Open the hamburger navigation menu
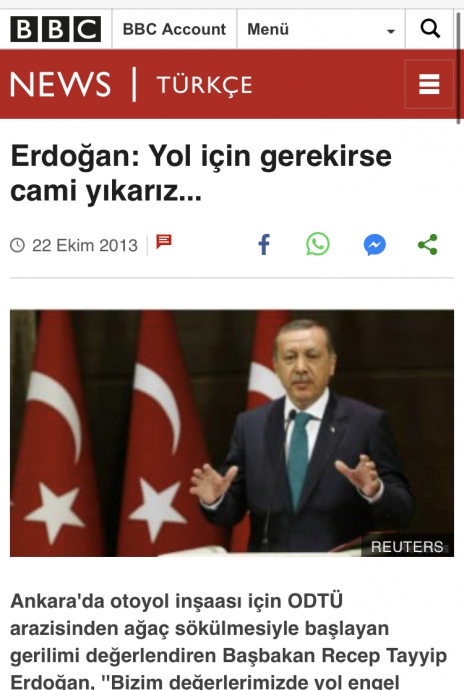Image resolution: width=464 pixels, height=690 pixels. click(429, 84)
